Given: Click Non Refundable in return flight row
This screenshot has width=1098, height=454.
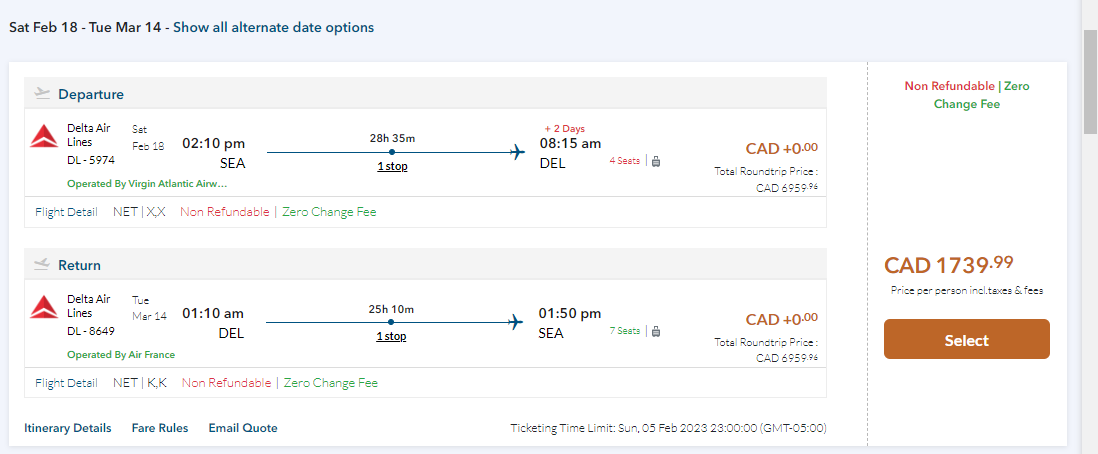Looking at the screenshot, I should point(226,383).
